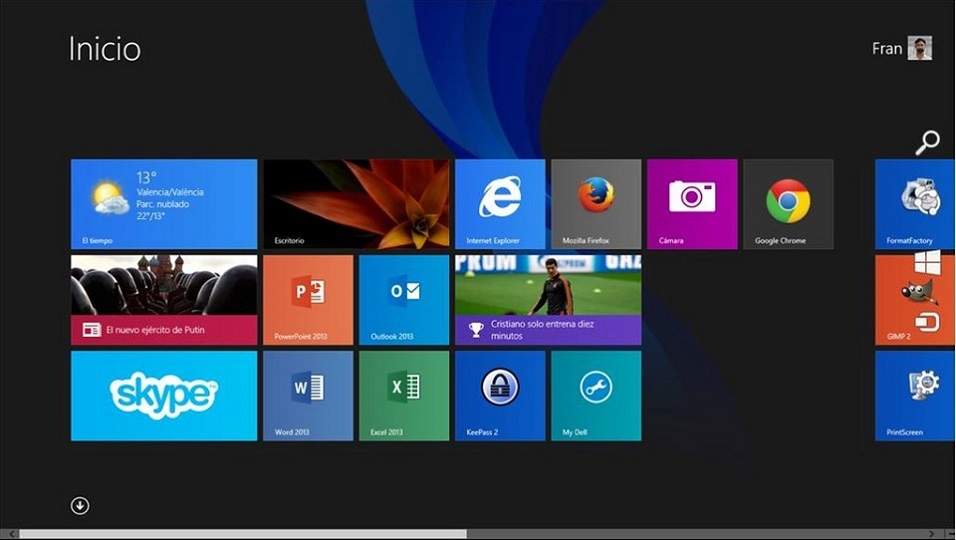
Task: Open KeePass 2 tile
Action: pos(500,396)
